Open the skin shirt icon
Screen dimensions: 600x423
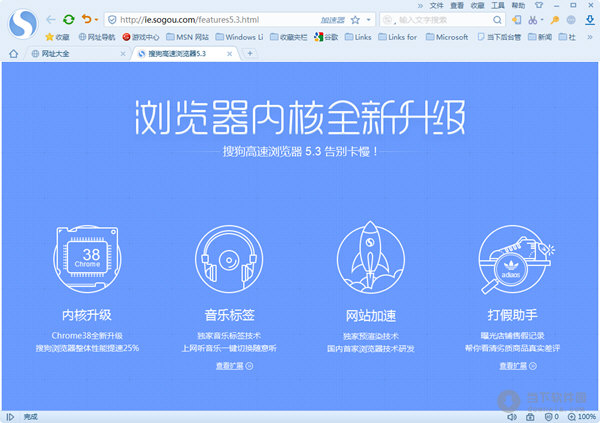point(539,5)
